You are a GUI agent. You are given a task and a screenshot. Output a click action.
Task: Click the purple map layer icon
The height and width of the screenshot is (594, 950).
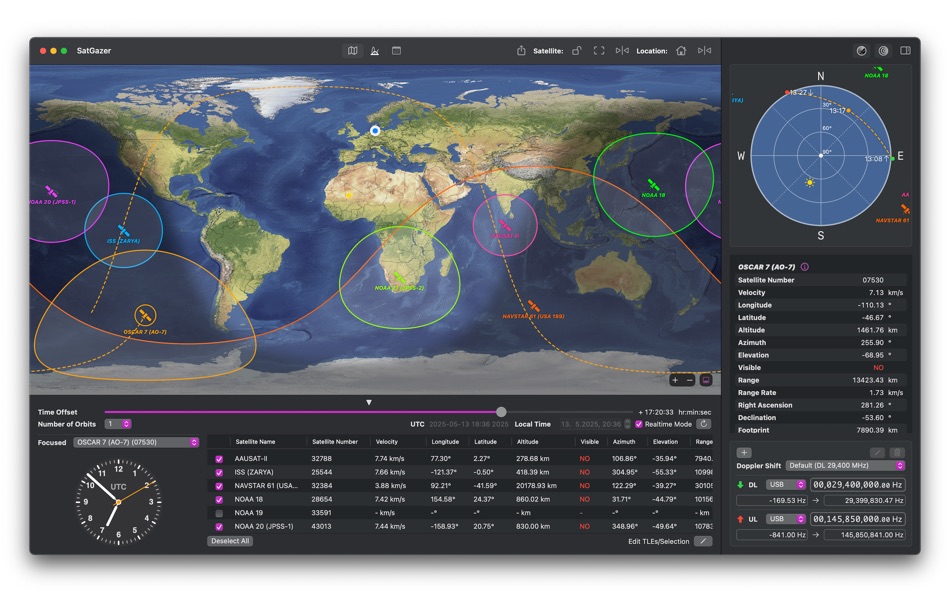point(706,380)
